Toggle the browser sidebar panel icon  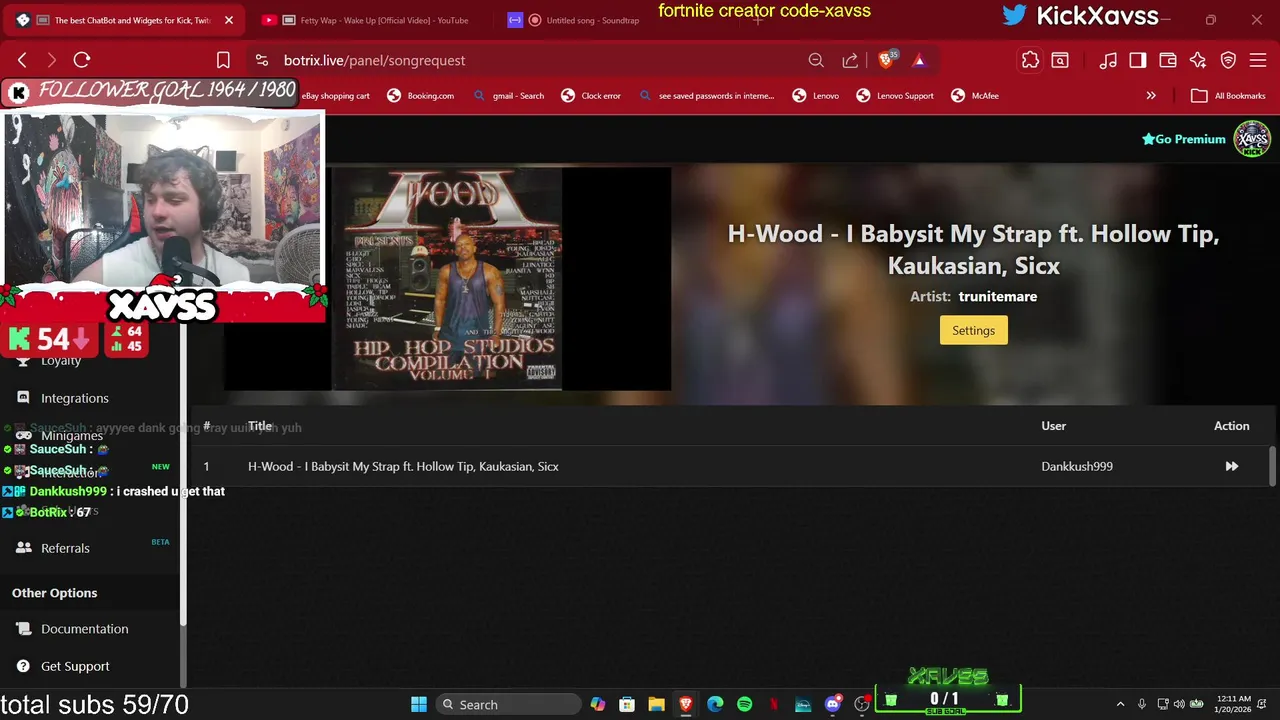(x=1137, y=60)
